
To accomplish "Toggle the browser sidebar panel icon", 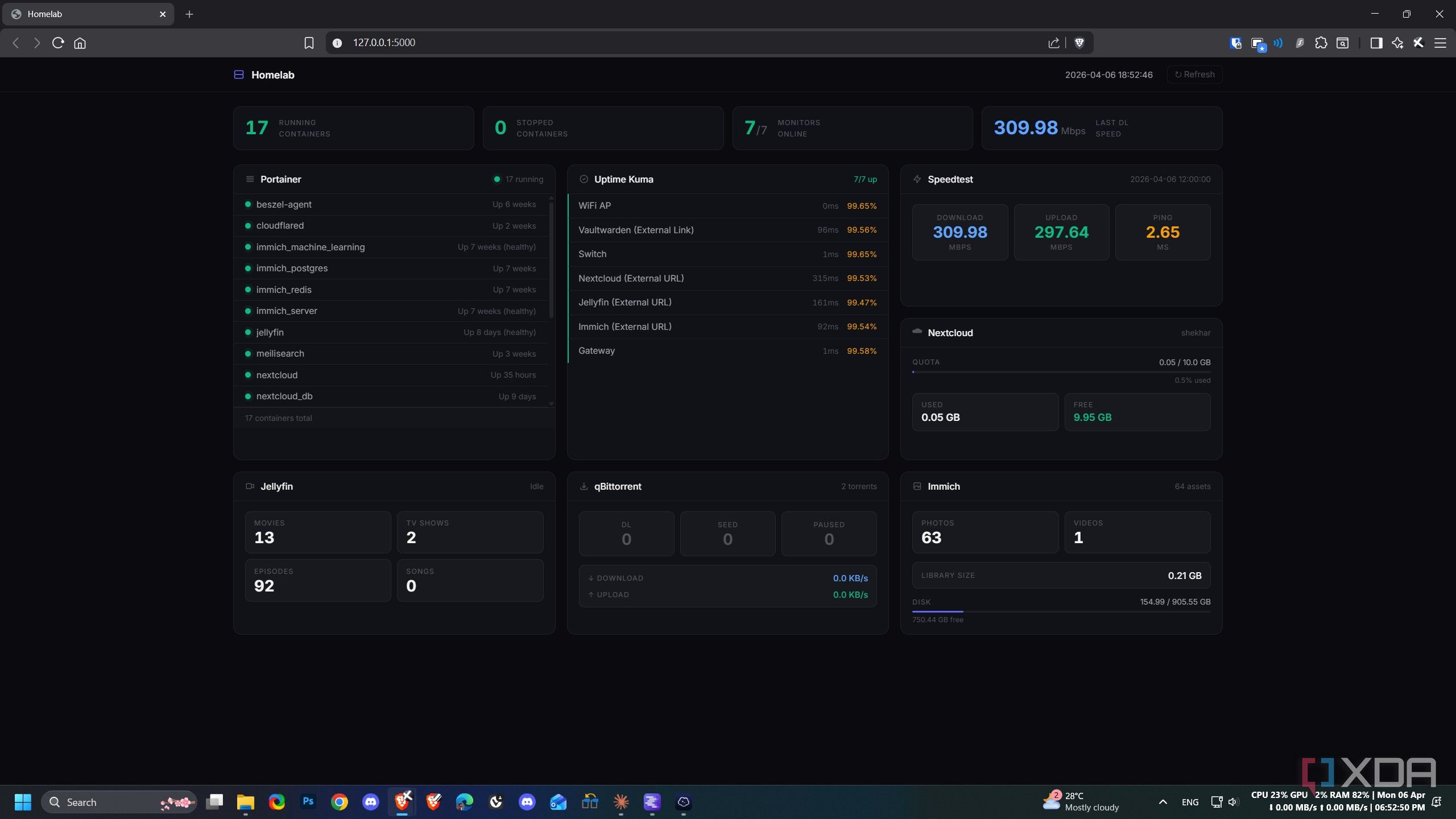I will (1376, 43).
